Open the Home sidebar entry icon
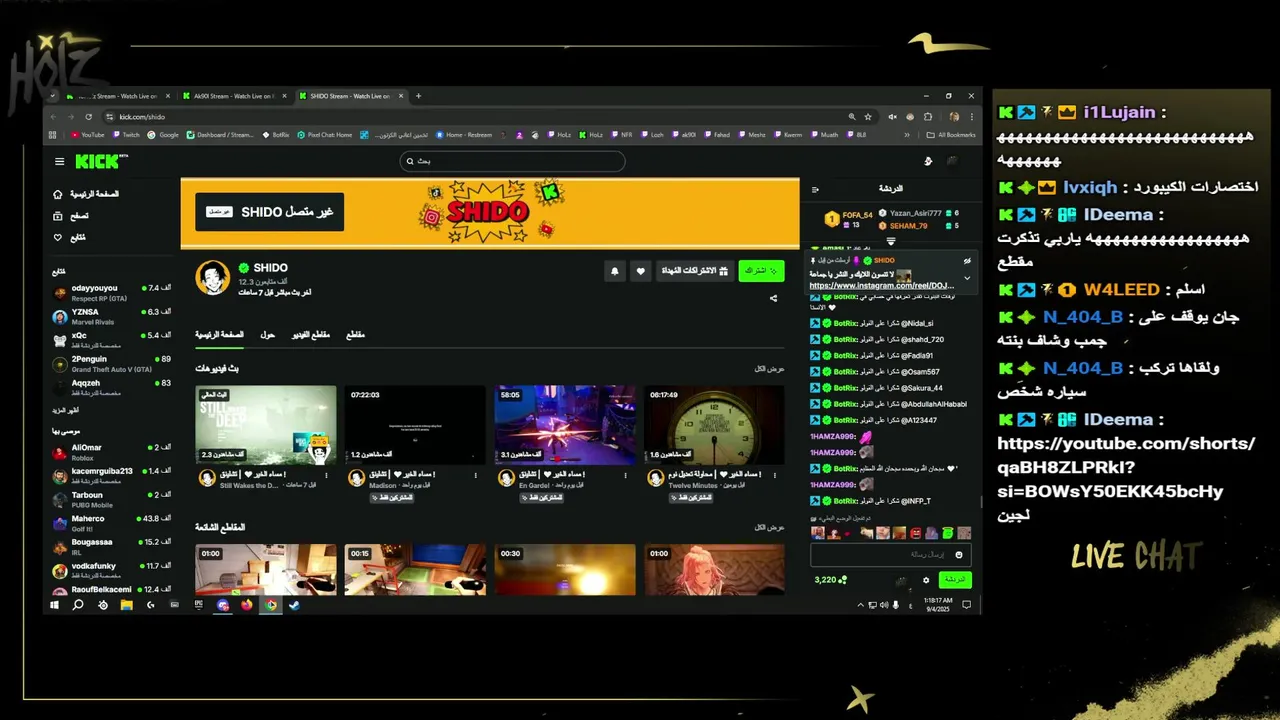This screenshot has width=1280, height=720. pos(58,194)
